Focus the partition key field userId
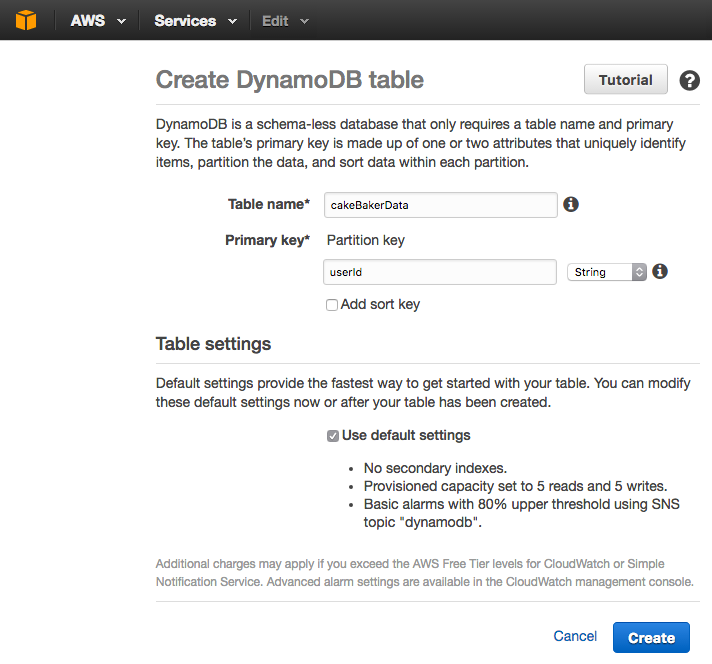 pyautogui.click(x=440, y=272)
